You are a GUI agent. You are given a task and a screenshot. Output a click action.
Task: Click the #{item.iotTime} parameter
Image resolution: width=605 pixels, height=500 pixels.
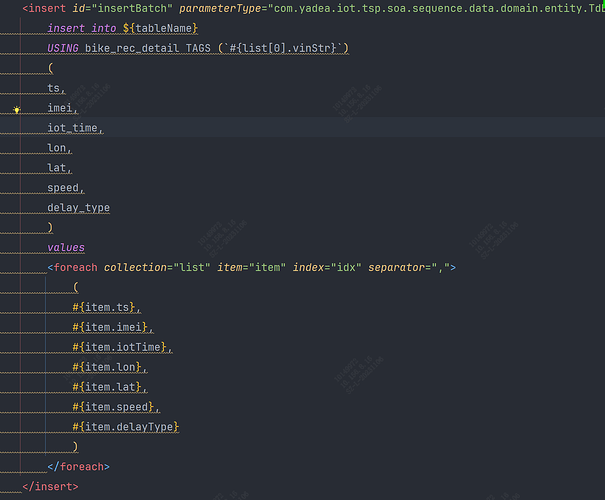coord(122,347)
